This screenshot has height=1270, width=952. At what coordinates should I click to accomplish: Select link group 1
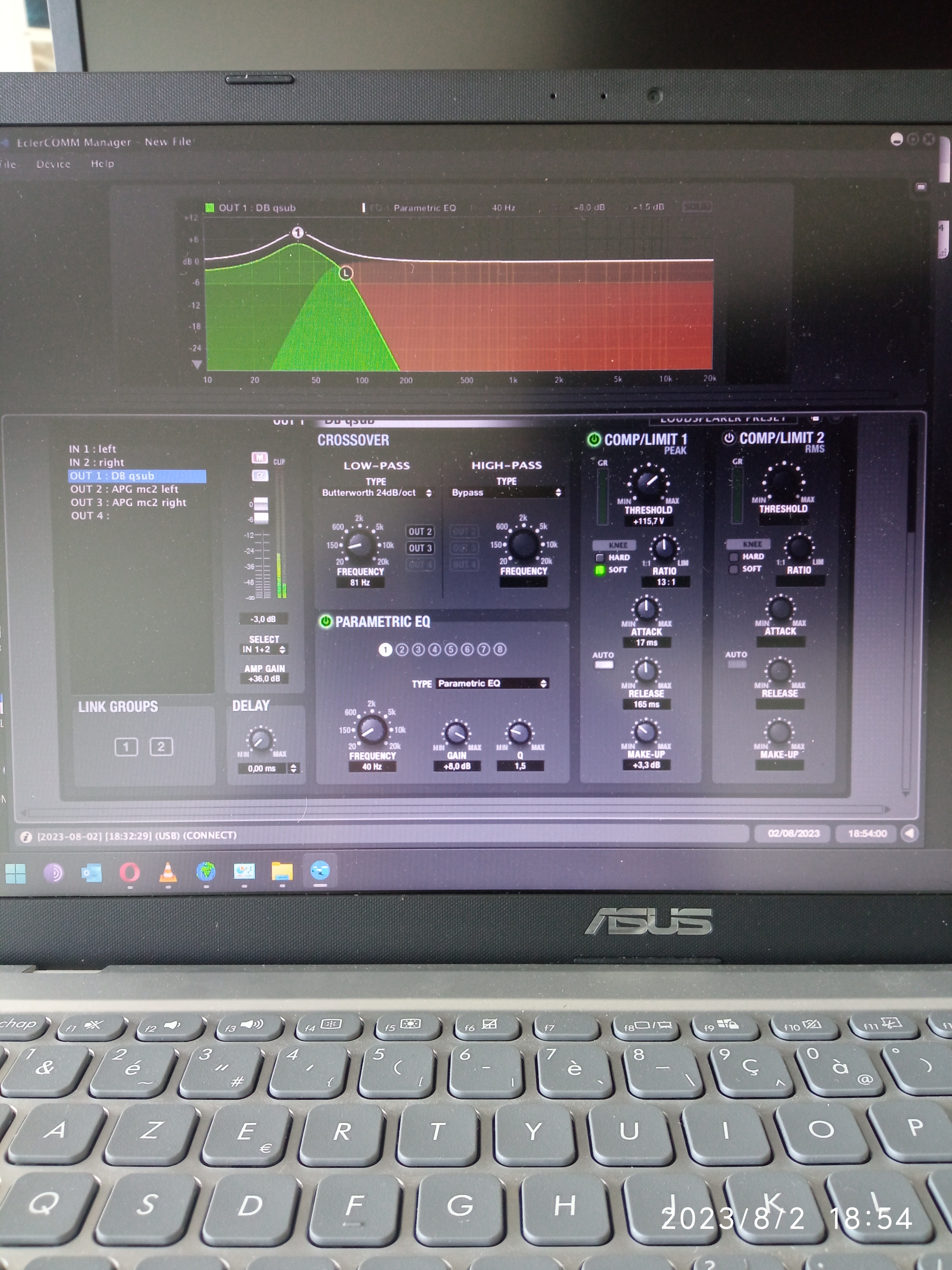pos(126,746)
